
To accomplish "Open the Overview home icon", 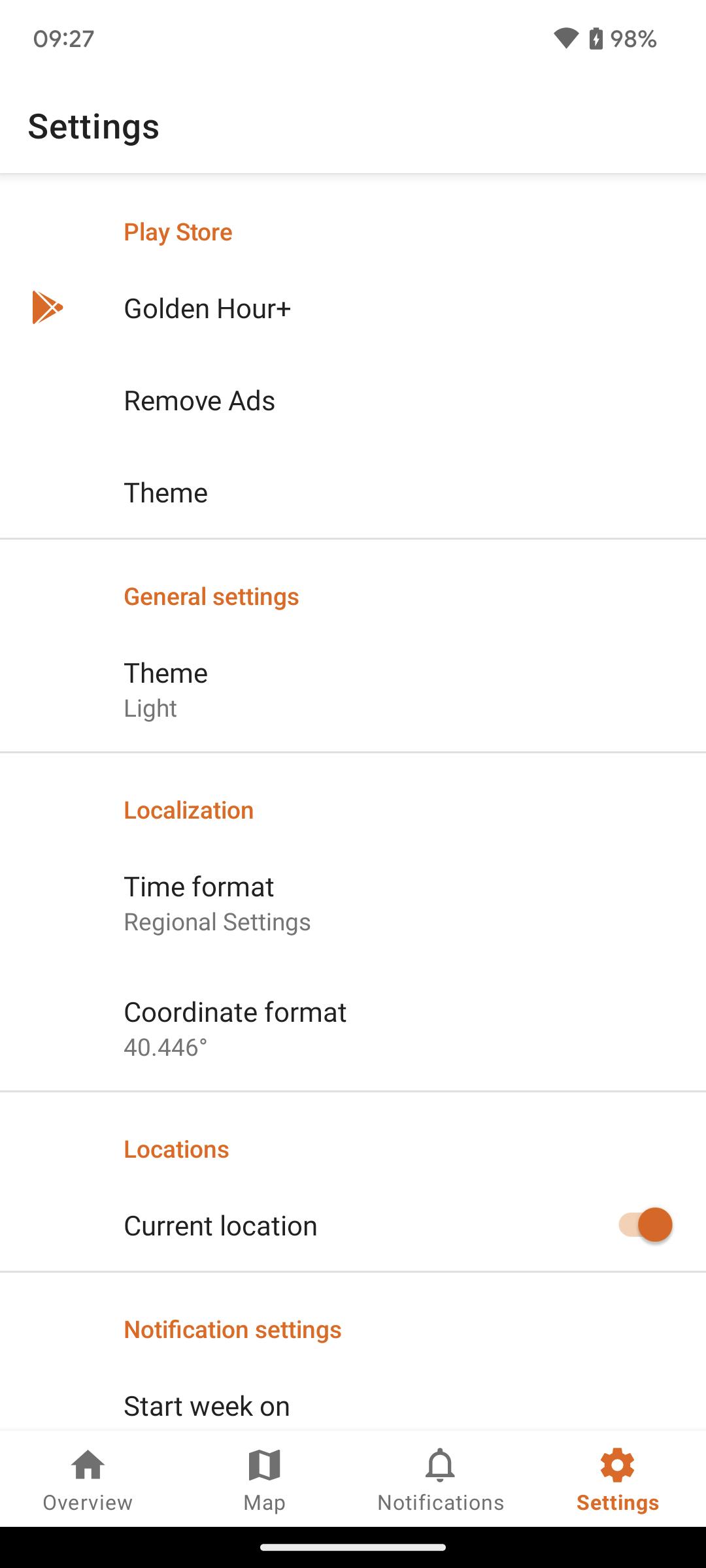I will click(x=88, y=1464).
